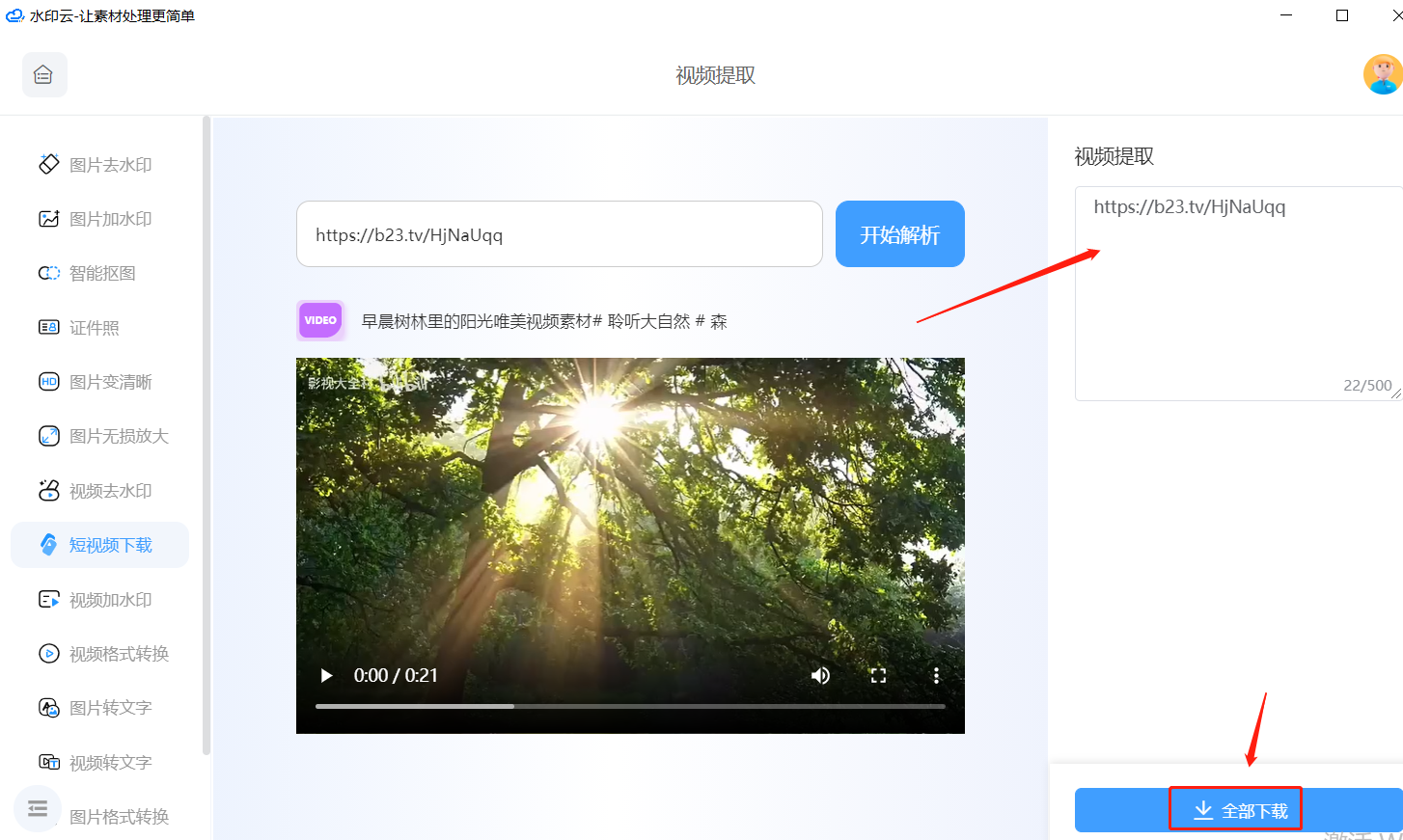Go to 智能抠图 menu item
Image resolution: width=1403 pixels, height=840 pixels.
(x=100, y=273)
